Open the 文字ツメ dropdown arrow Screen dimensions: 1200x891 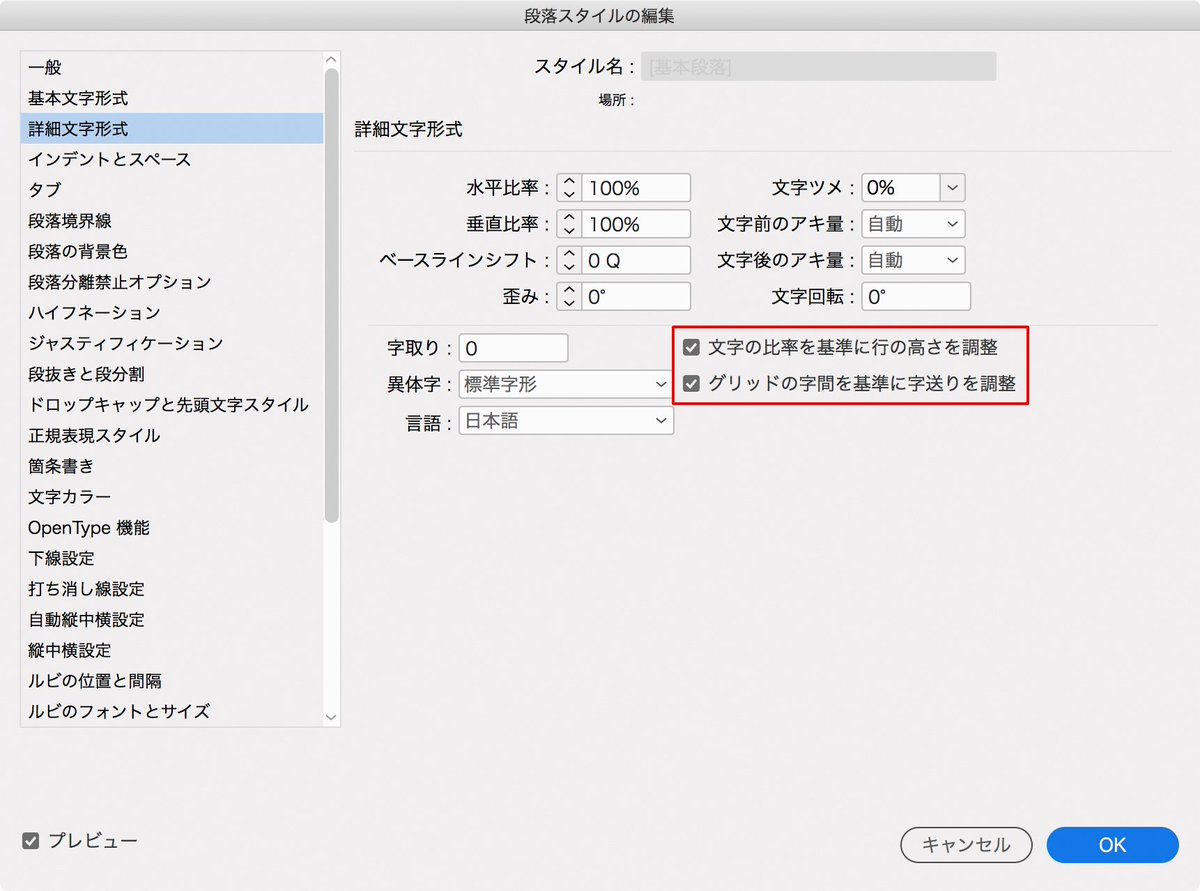click(x=952, y=188)
